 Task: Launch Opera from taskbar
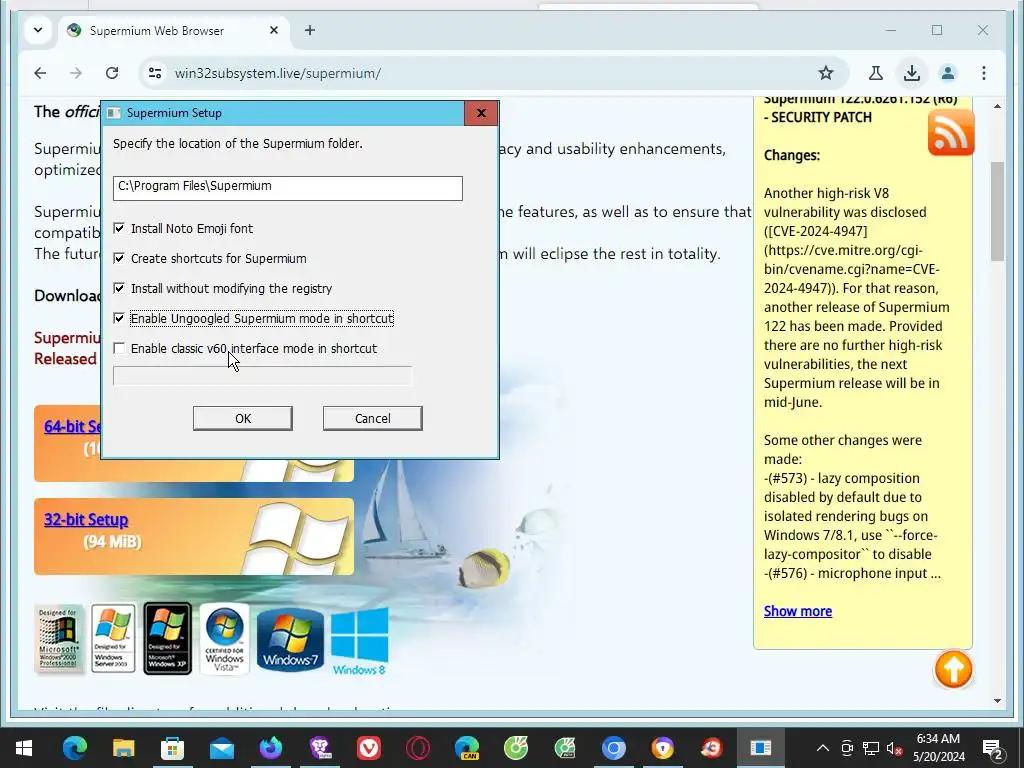tap(418, 748)
